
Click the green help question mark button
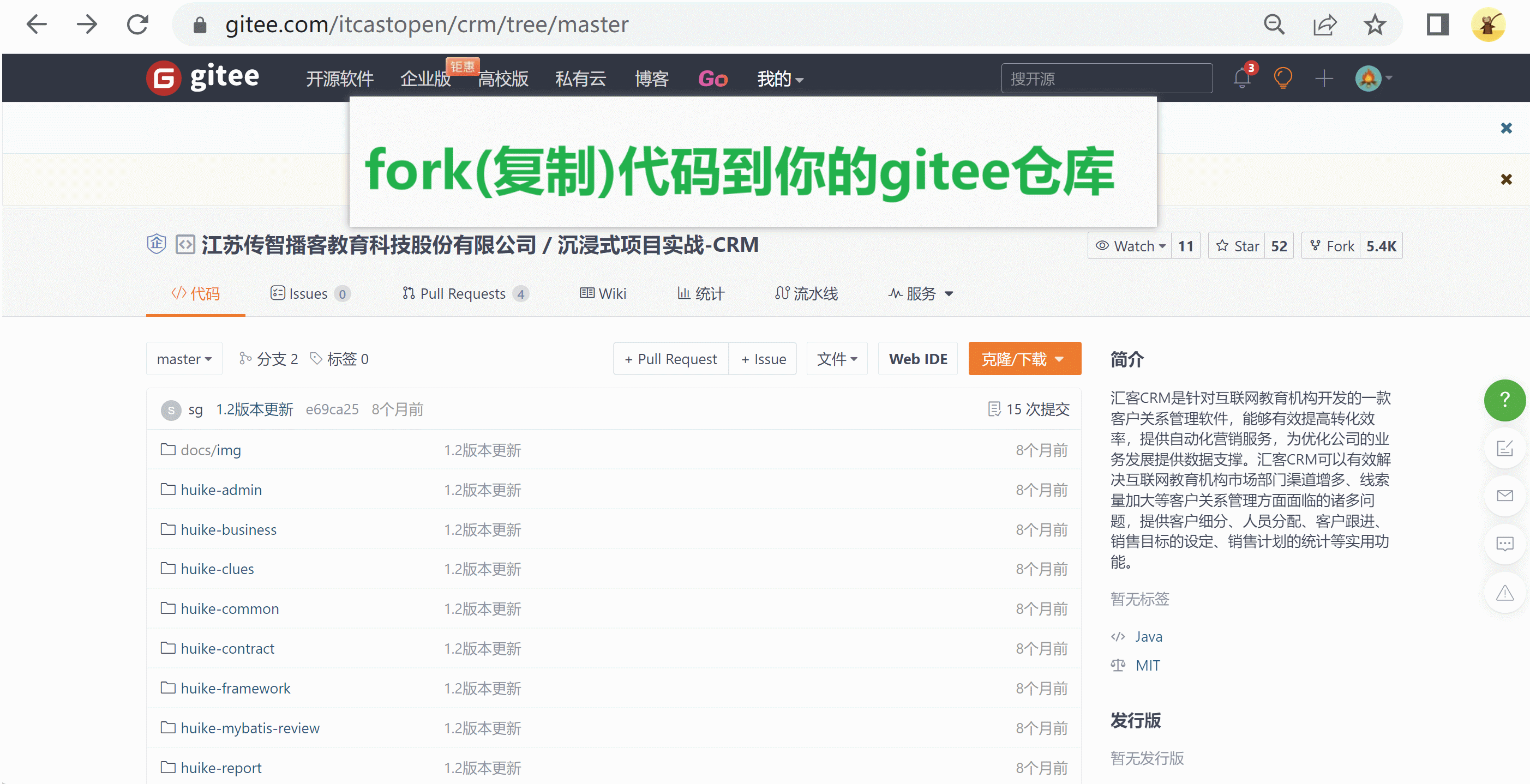(x=1504, y=400)
